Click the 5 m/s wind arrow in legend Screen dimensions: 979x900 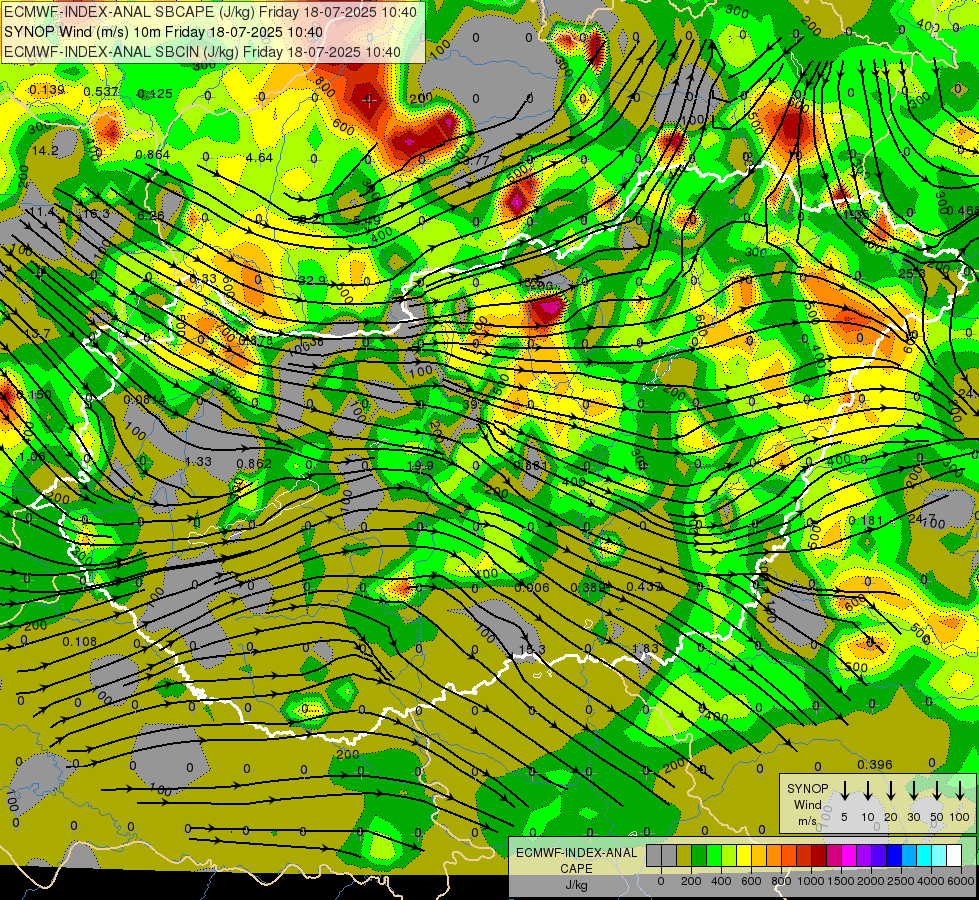point(844,789)
